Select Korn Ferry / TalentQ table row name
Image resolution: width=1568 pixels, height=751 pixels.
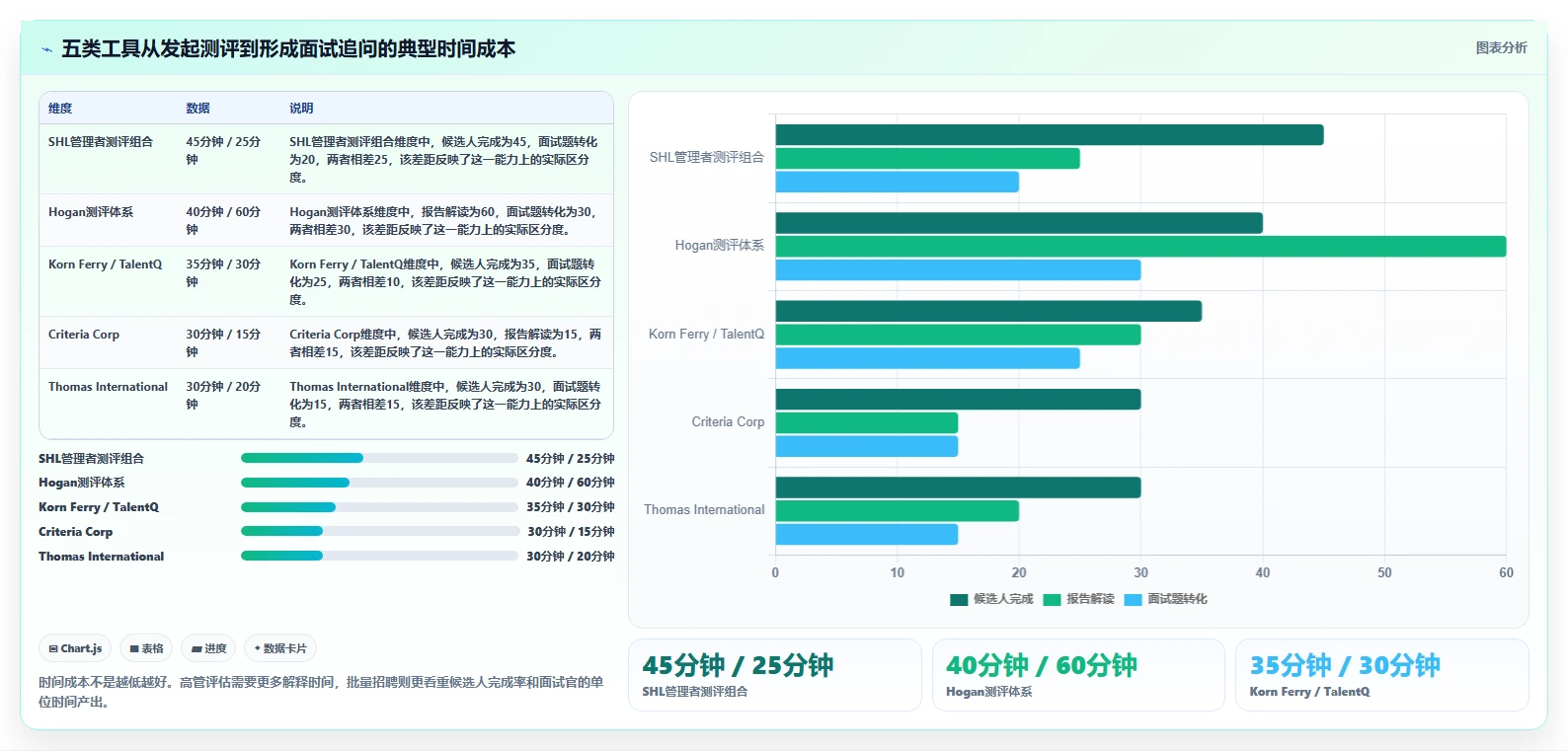105,264
